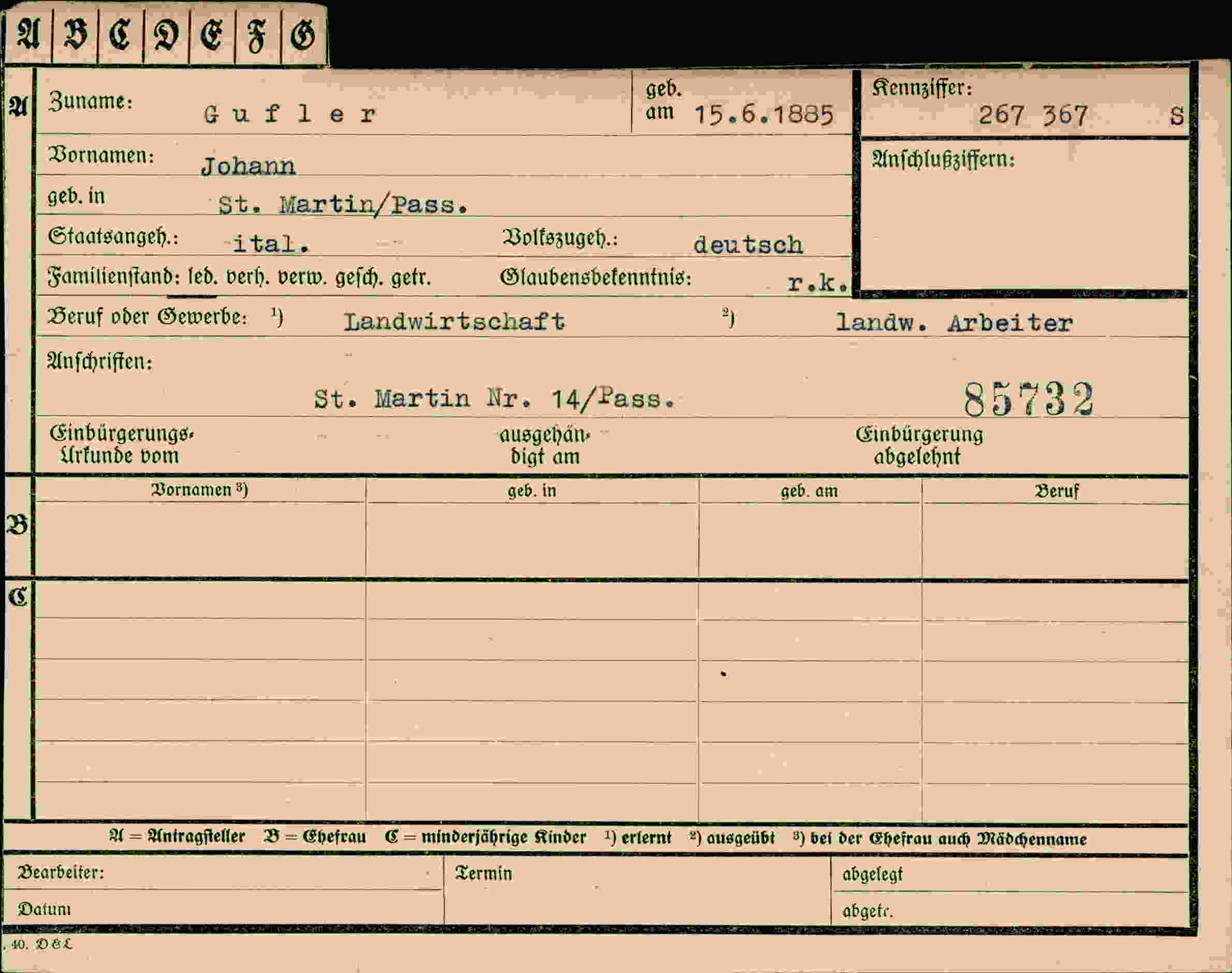Click the 'abgelegt' field label
Screen dimensions: 1232x973
[x=872, y=875]
